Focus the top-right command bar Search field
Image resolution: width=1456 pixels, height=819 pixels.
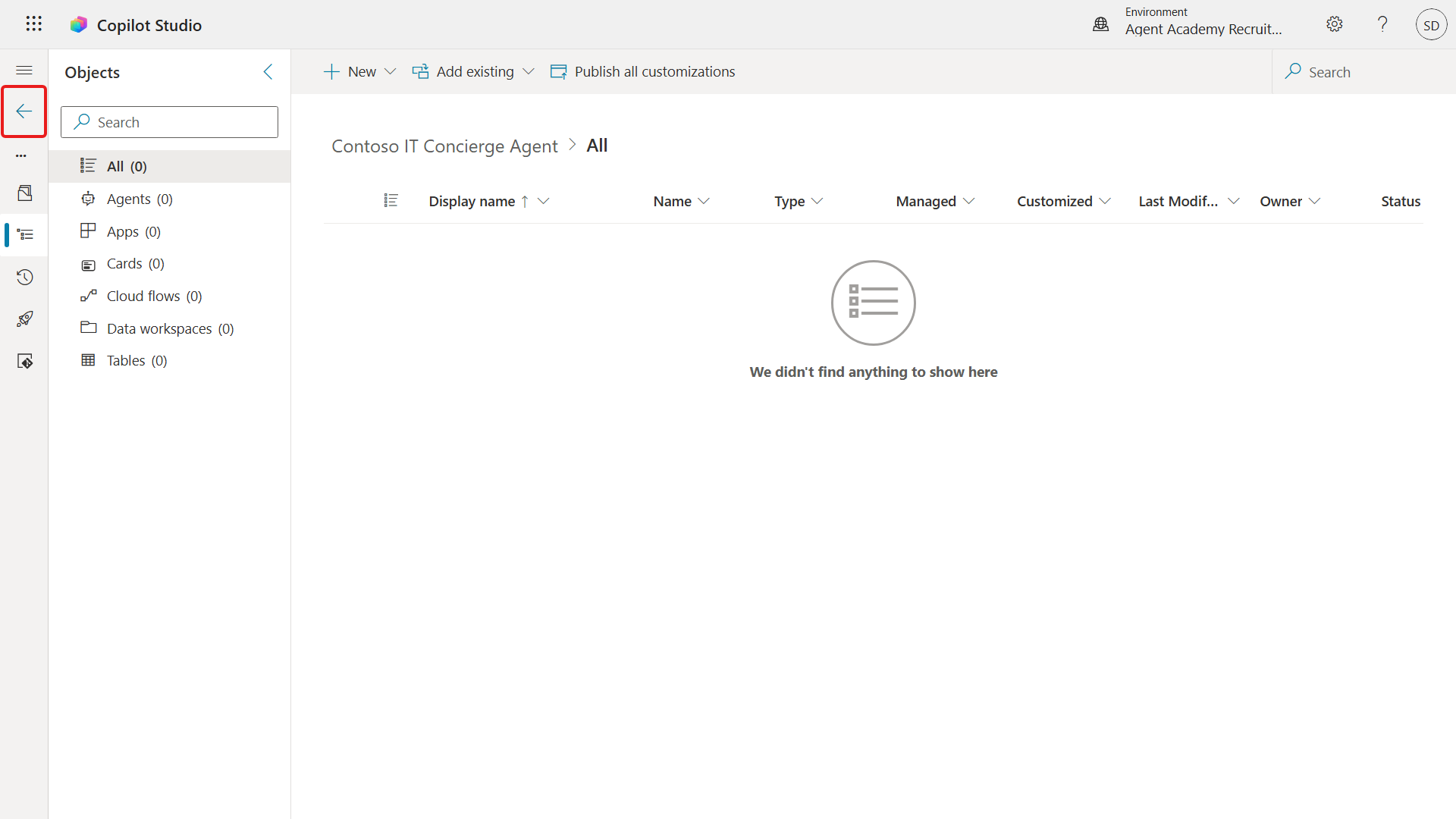point(1363,72)
